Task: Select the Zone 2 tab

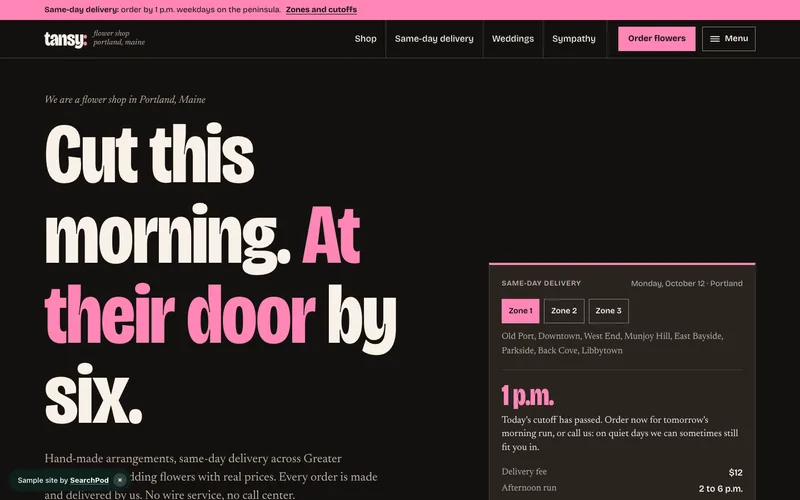Action: pos(564,311)
